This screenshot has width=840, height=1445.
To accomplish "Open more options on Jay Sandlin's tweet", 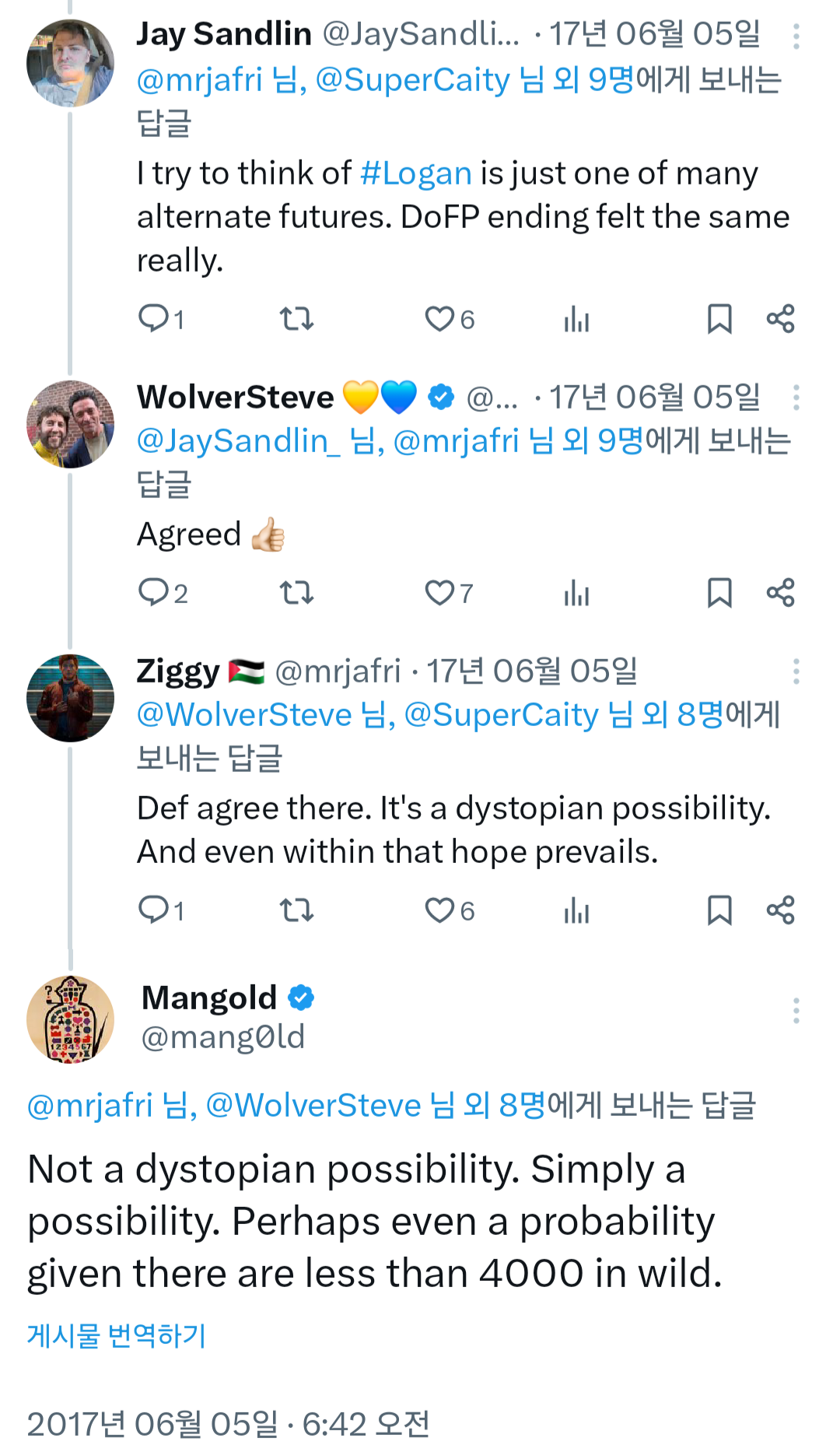I will (796, 37).
